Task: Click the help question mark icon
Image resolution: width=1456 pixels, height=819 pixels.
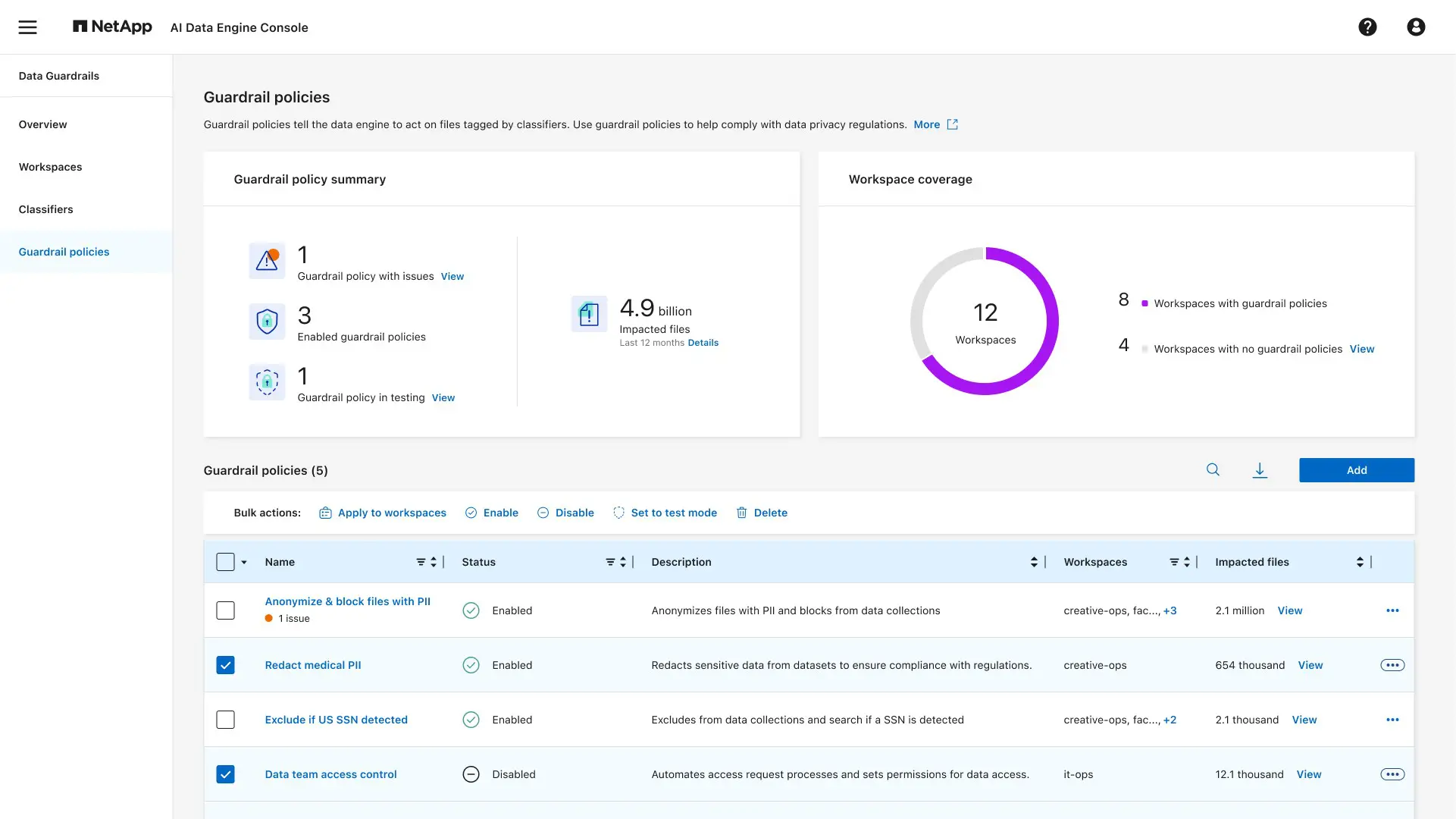Action: [x=1367, y=27]
